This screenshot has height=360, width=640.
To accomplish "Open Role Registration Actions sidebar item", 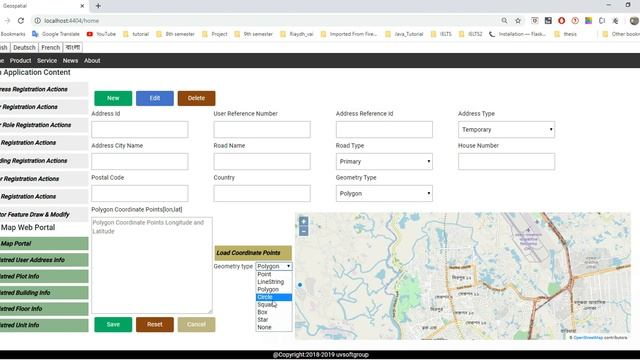I will [x=44, y=125].
